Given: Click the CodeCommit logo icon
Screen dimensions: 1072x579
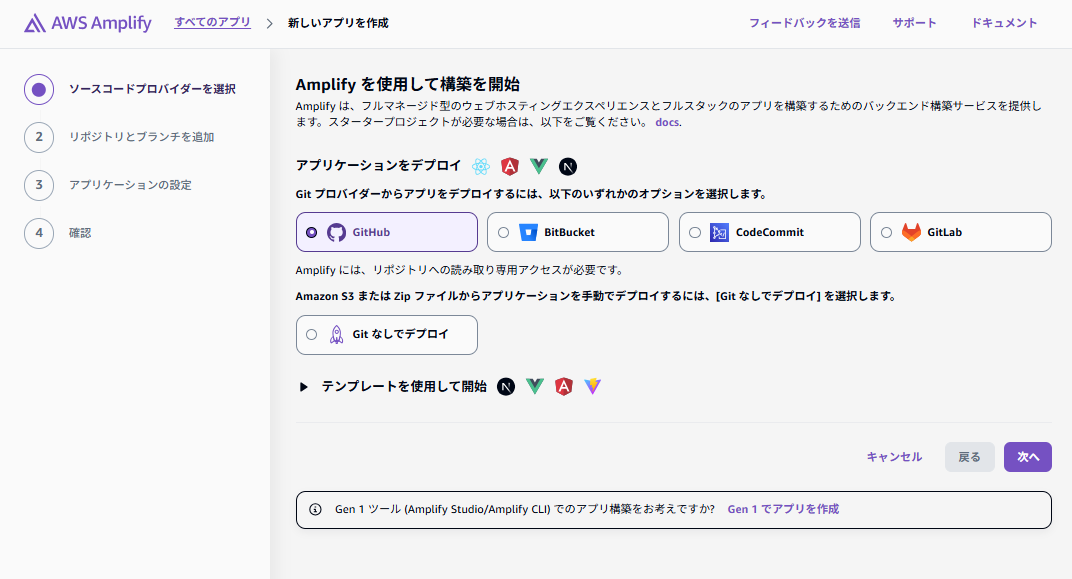Looking at the screenshot, I should pyautogui.click(x=719, y=232).
